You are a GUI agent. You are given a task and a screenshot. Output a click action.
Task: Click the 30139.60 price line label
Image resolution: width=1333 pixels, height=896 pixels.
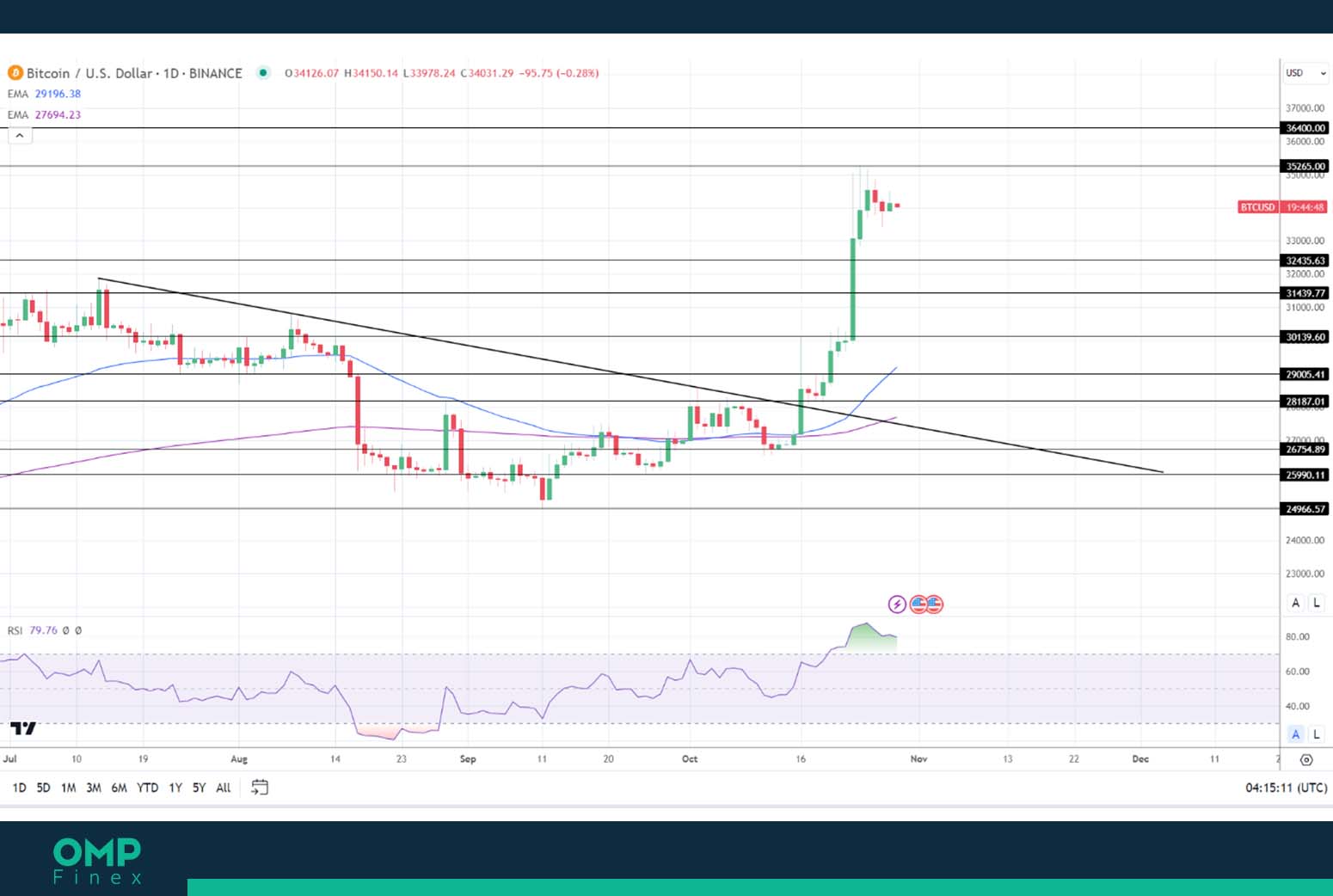pyautogui.click(x=1305, y=337)
